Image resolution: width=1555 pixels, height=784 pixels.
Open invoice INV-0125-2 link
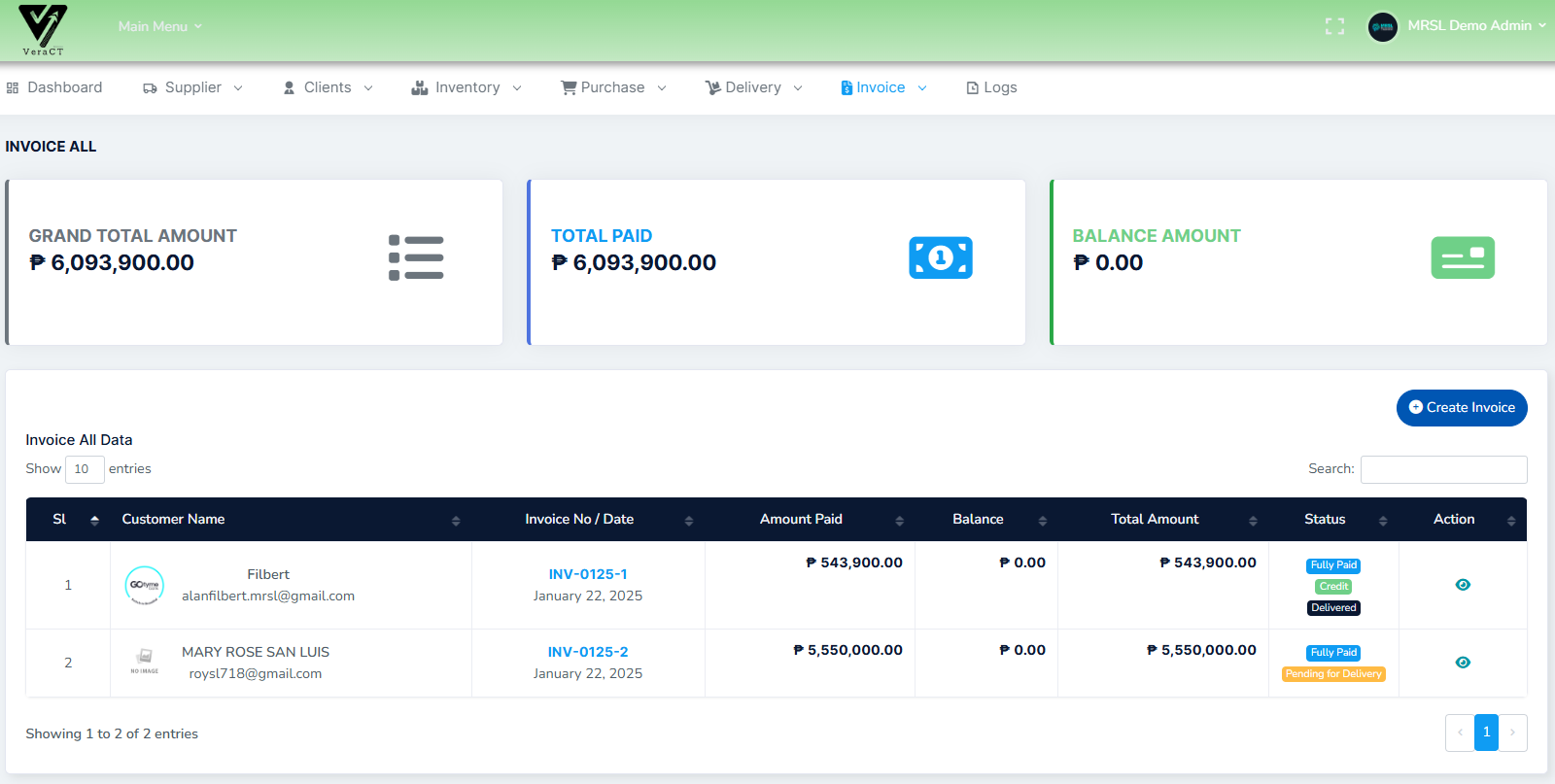588,652
